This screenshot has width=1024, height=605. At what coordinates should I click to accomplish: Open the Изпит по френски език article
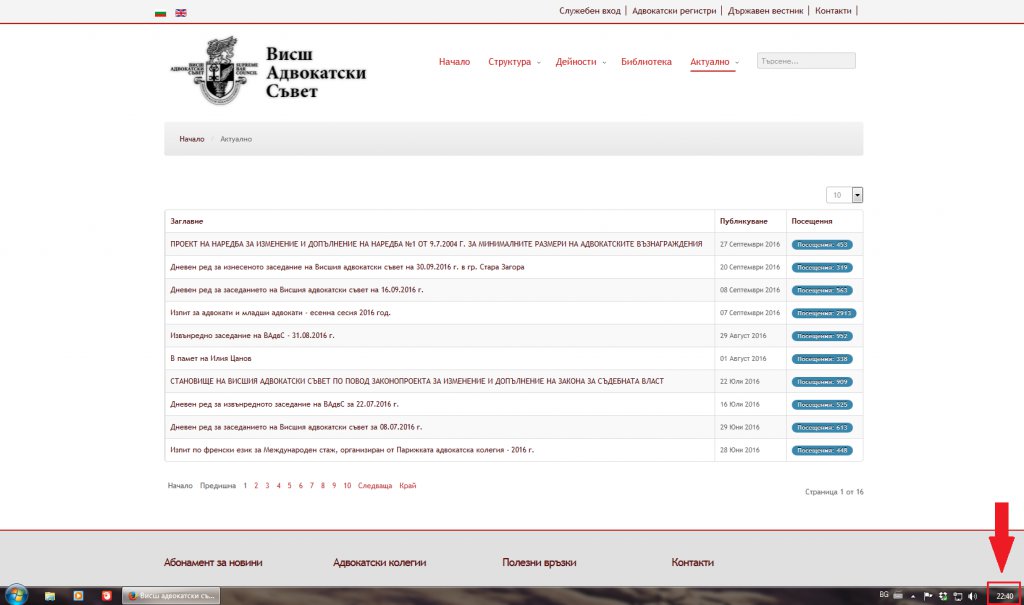(351, 450)
